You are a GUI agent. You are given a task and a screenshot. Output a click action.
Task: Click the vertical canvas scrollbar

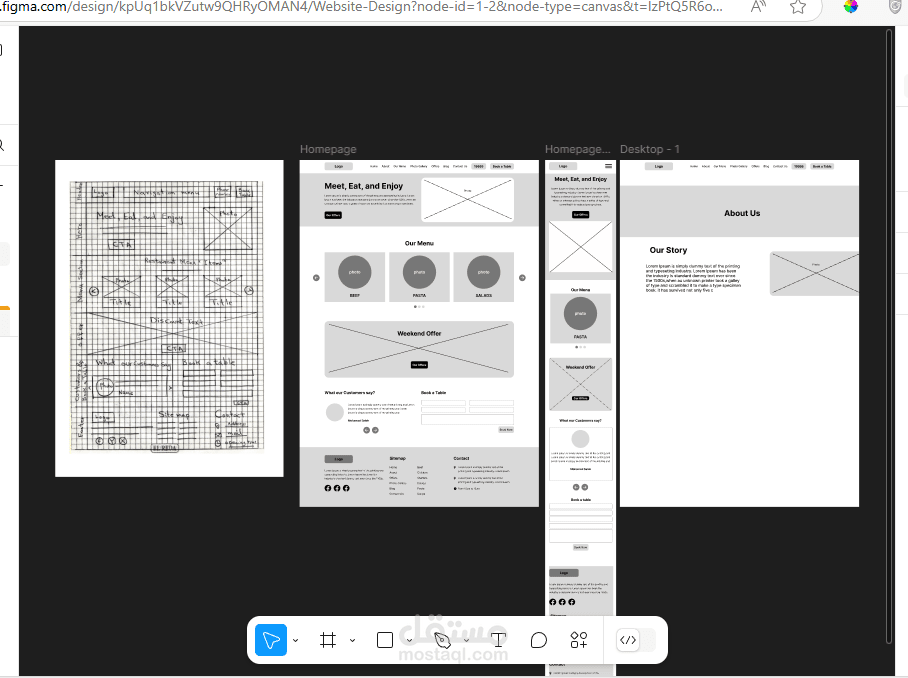(x=889, y=336)
